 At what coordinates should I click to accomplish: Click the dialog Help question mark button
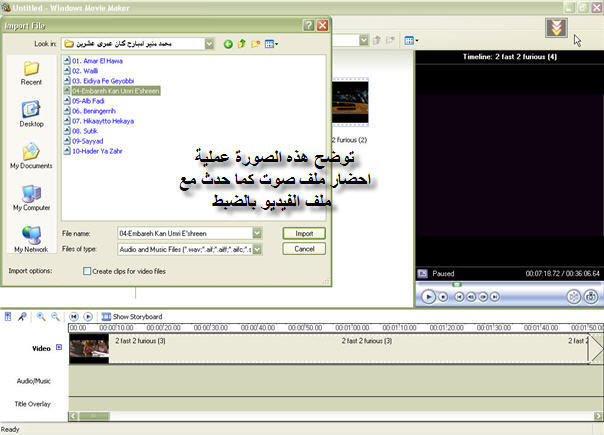click(308, 23)
